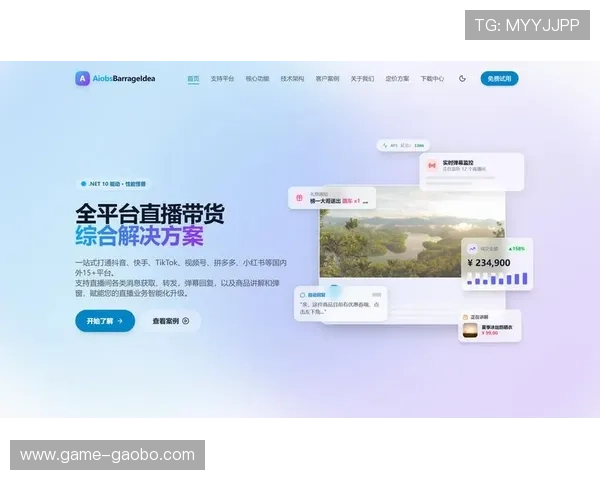
Task: Click the ¥ 99.00 product price
Action: [x=490, y=333]
